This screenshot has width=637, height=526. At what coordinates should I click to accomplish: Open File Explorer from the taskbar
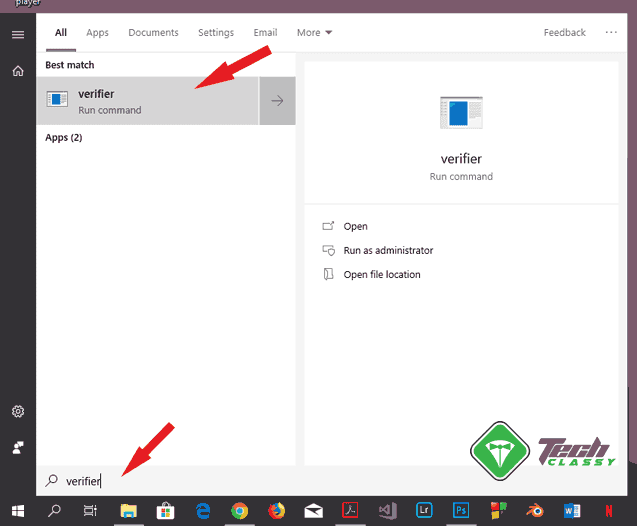pyautogui.click(x=129, y=511)
